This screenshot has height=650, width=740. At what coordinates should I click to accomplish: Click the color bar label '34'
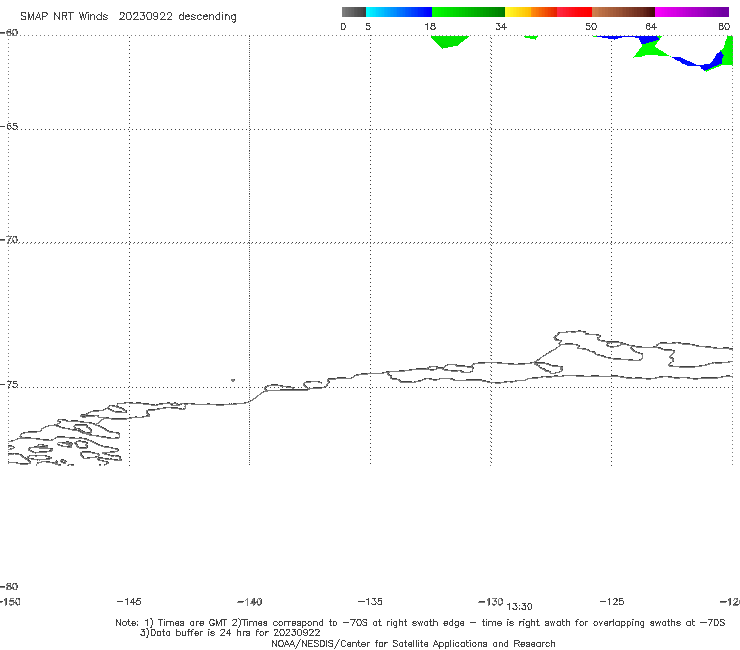pyautogui.click(x=501, y=26)
